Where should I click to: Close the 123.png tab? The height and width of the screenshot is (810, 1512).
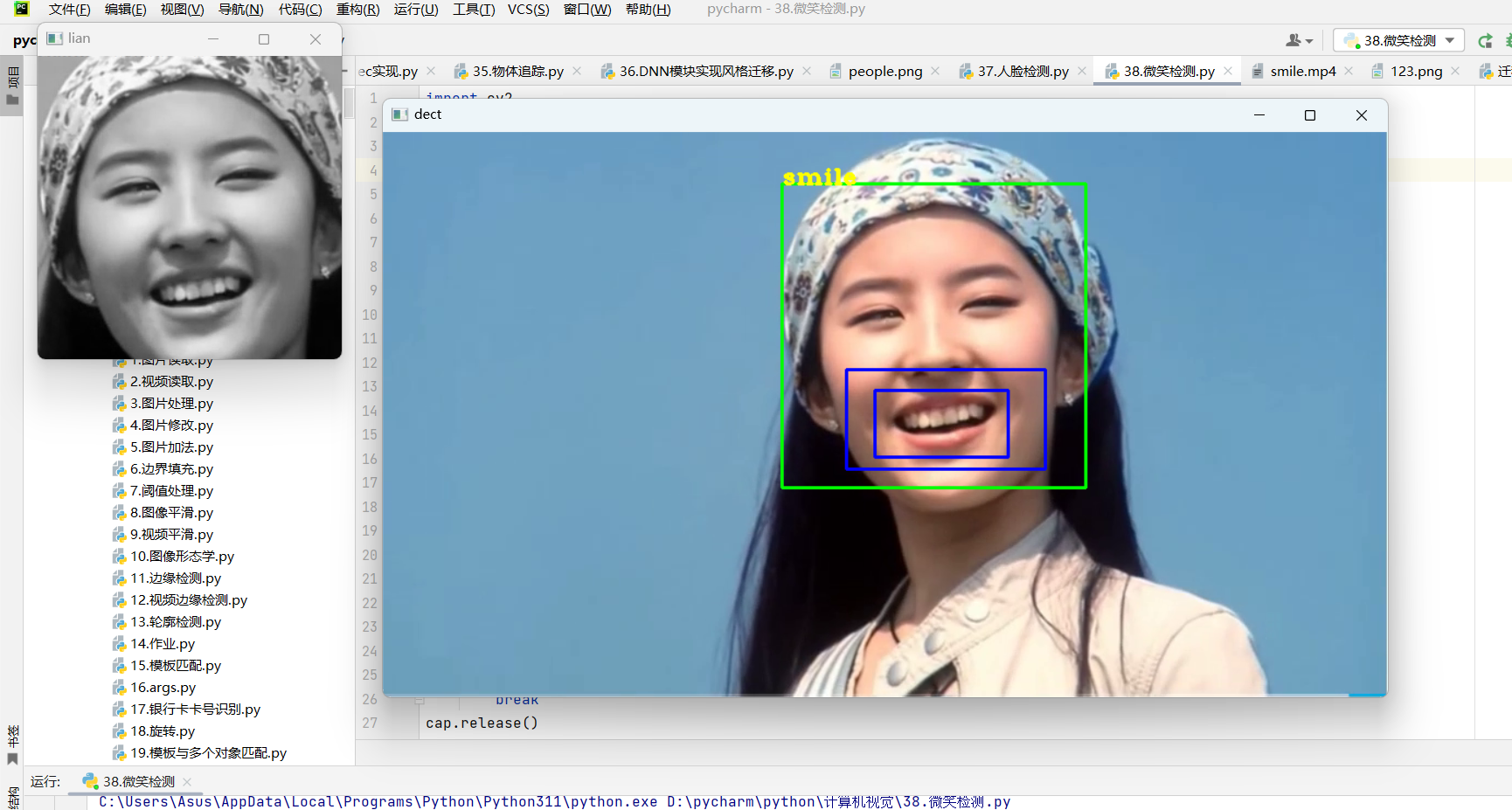coord(1455,71)
